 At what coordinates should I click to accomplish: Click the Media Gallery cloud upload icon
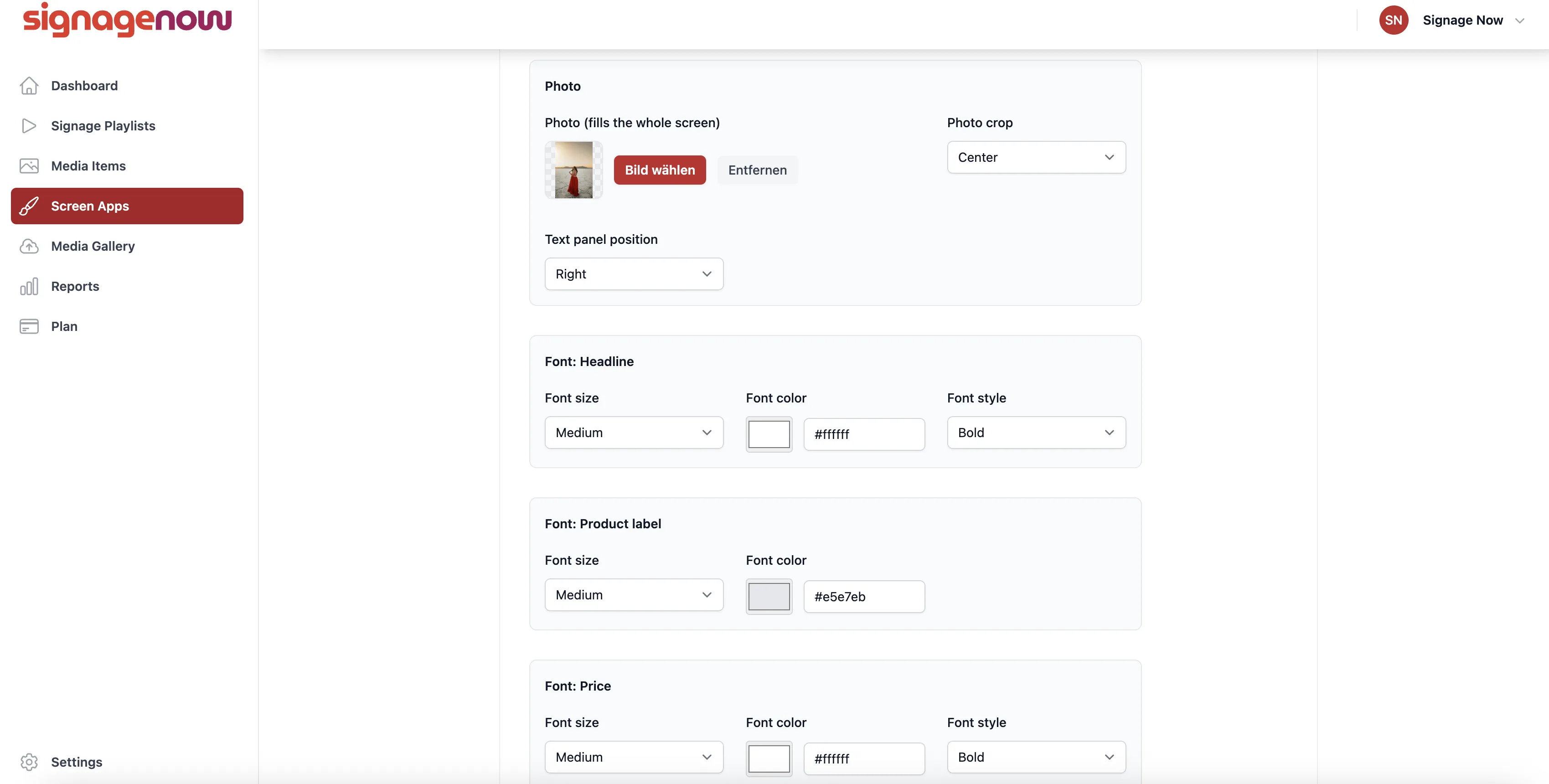(29, 247)
